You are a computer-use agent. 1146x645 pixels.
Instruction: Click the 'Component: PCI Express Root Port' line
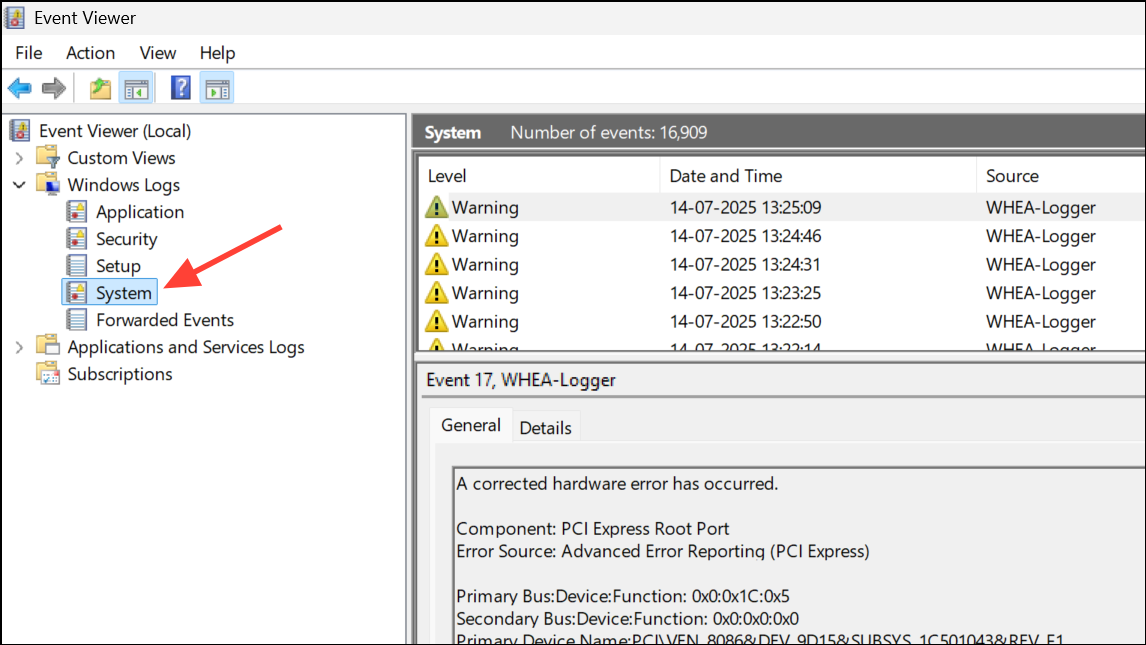pos(593,529)
